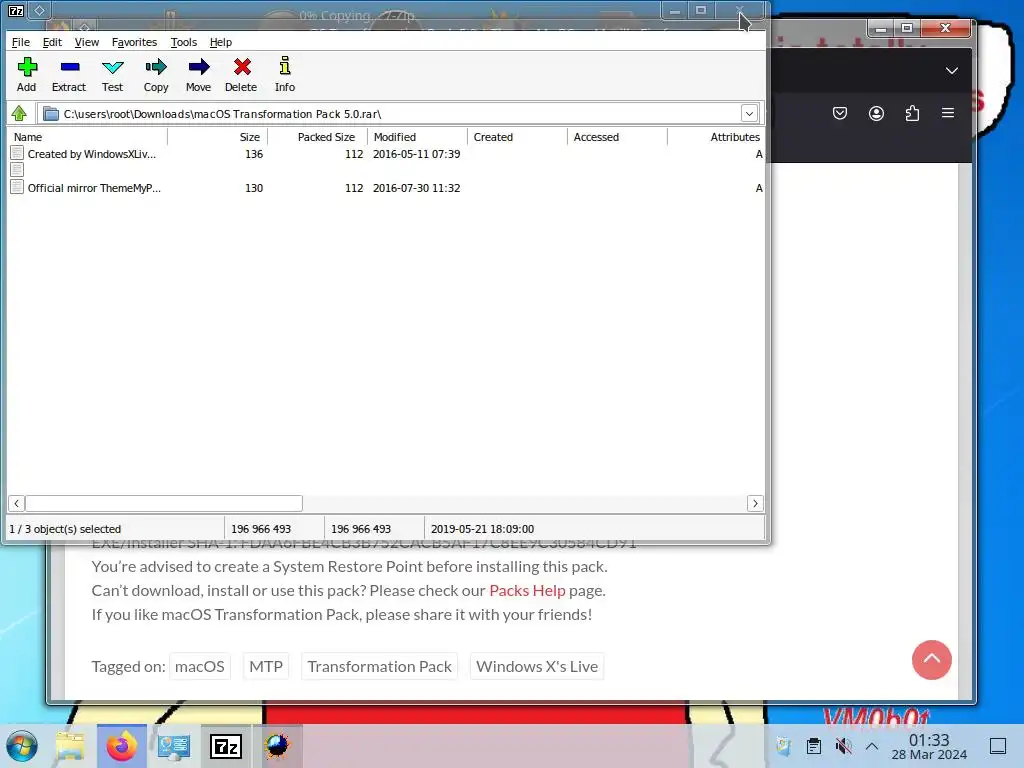This screenshot has width=1024, height=768.
Task: Toggle the muted volume tray icon
Action: click(844, 746)
